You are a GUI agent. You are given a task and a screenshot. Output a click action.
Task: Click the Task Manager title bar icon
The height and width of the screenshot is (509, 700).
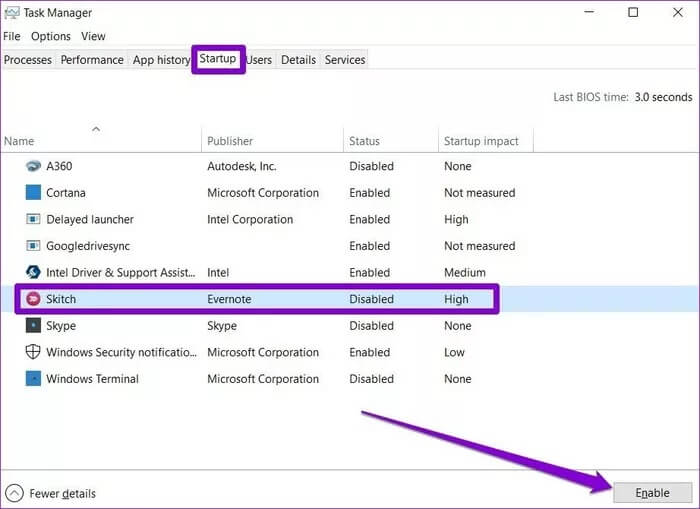[x=12, y=13]
